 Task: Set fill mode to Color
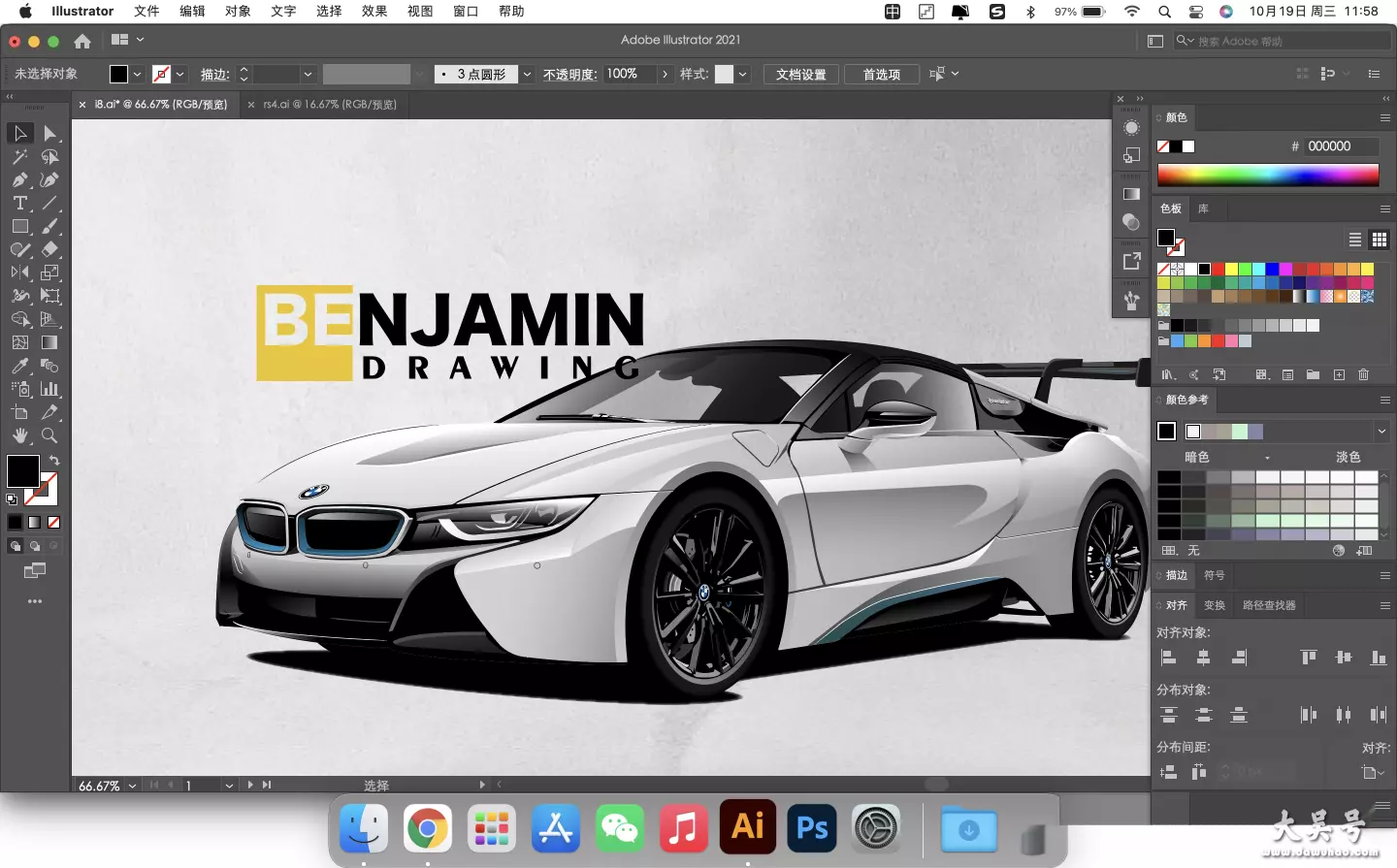tap(15, 522)
